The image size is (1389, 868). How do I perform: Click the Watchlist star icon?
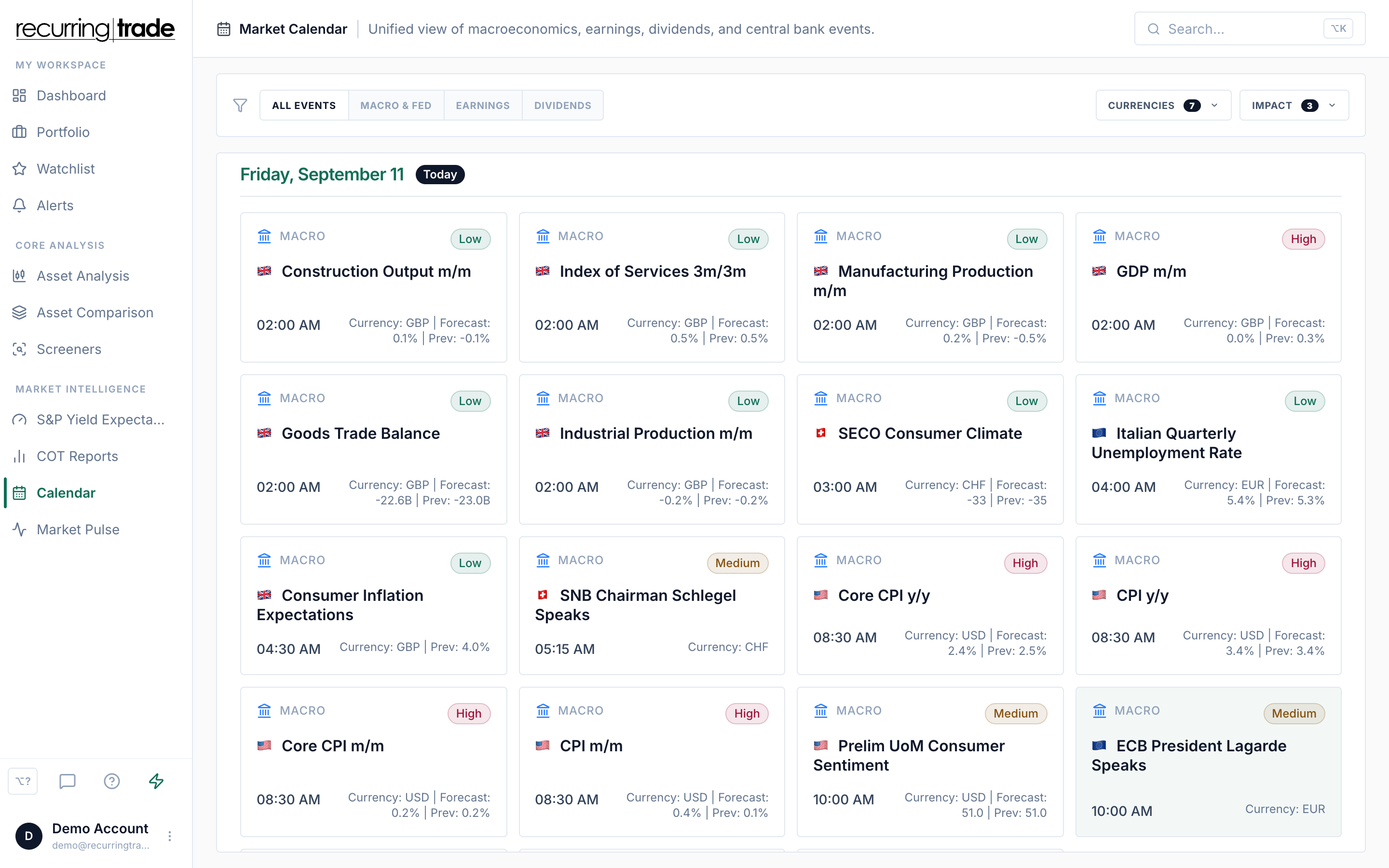tap(19, 169)
